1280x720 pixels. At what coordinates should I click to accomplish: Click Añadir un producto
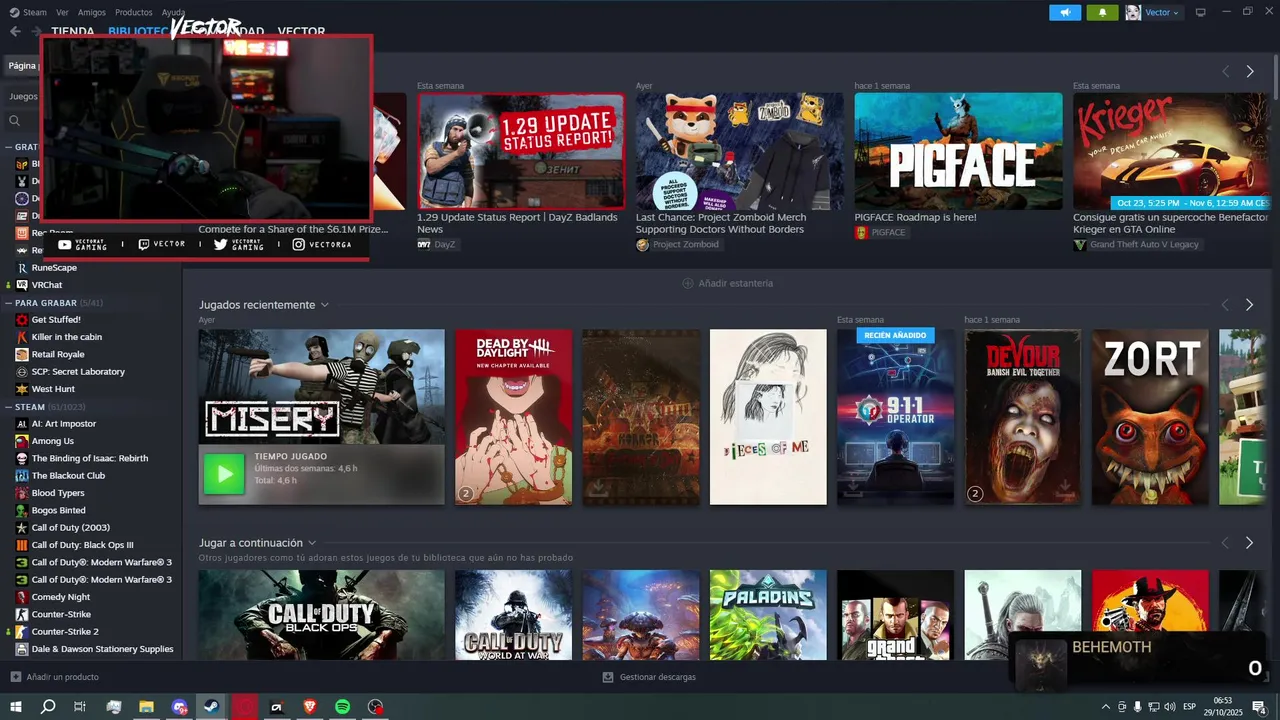55,677
